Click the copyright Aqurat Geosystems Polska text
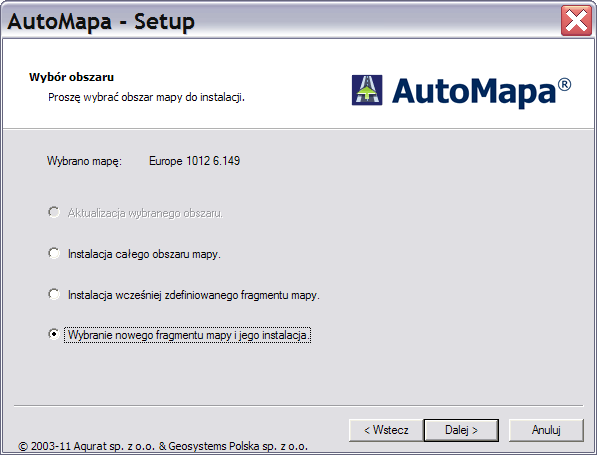Image resolution: width=597 pixels, height=455 pixels. click(x=163, y=446)
